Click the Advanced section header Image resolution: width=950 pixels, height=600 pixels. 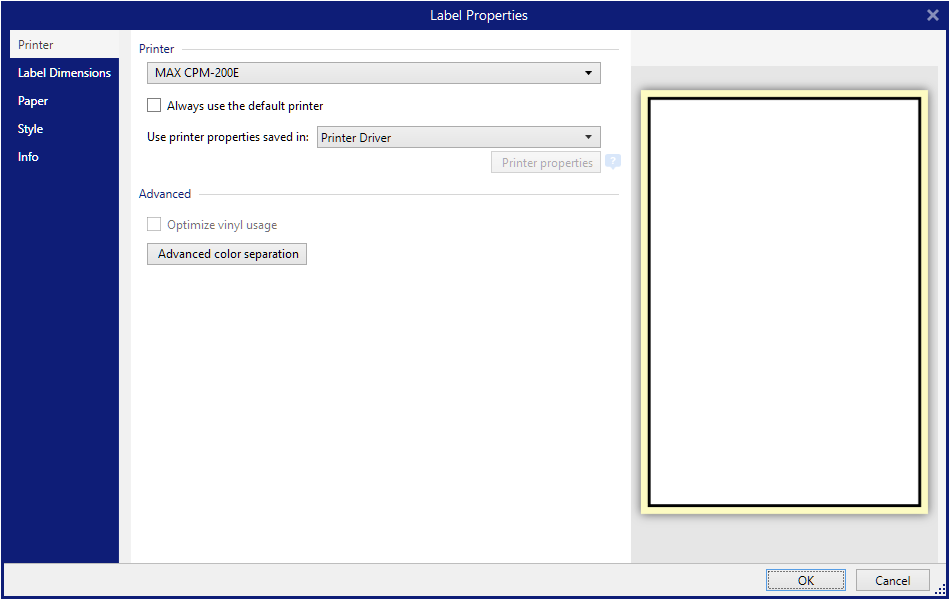pos(165,194)
